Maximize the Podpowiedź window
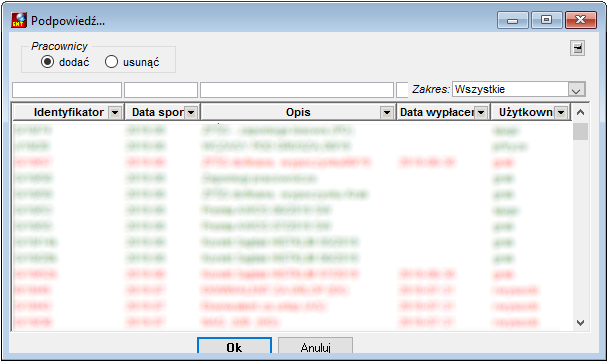This screenshot has height=362, width=608. [x=546, y=20]
